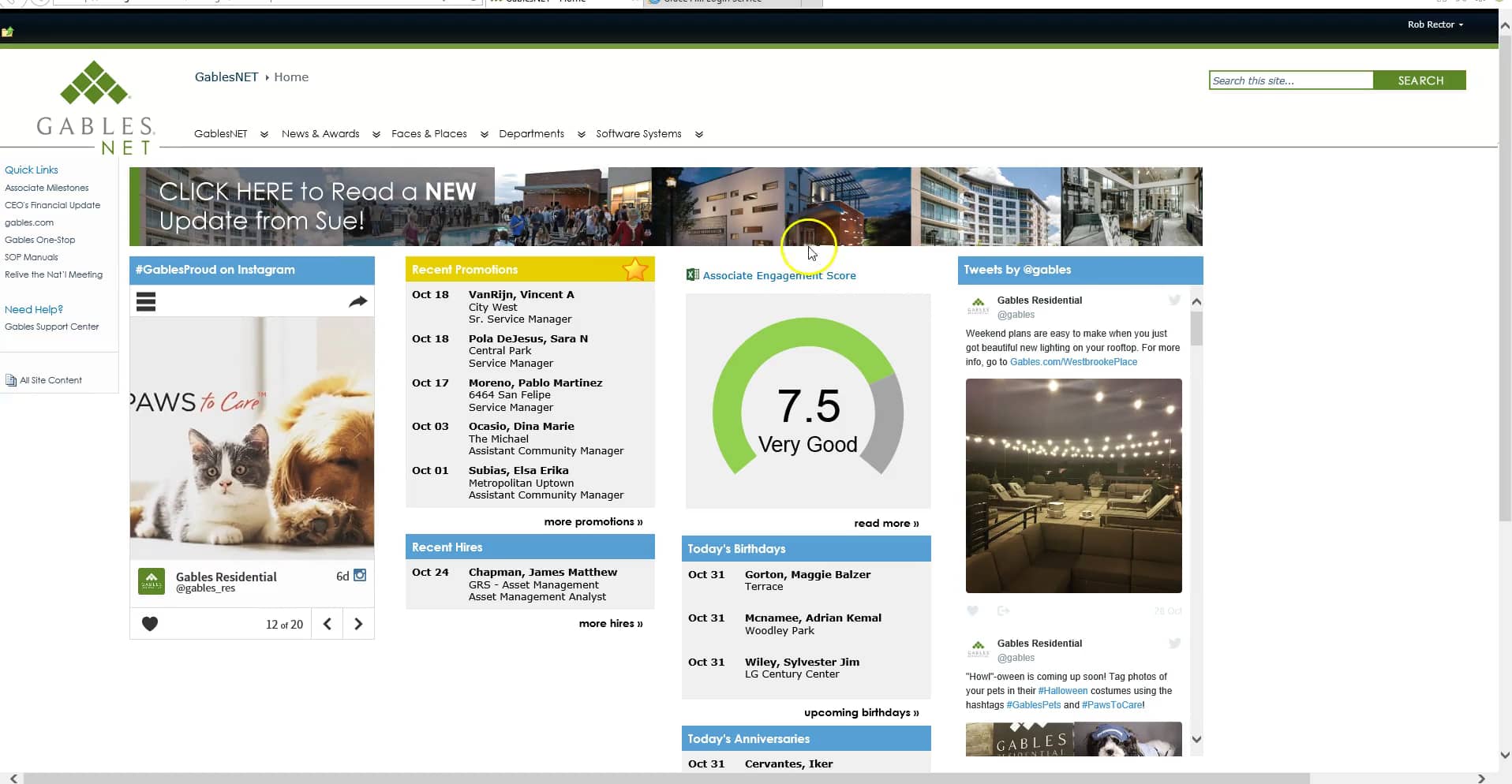Image resolution: width=1512 pixels, height=784 pixels.
Task: Open the hamburger menu on the Instagram widget
Action: click(146, 301)
